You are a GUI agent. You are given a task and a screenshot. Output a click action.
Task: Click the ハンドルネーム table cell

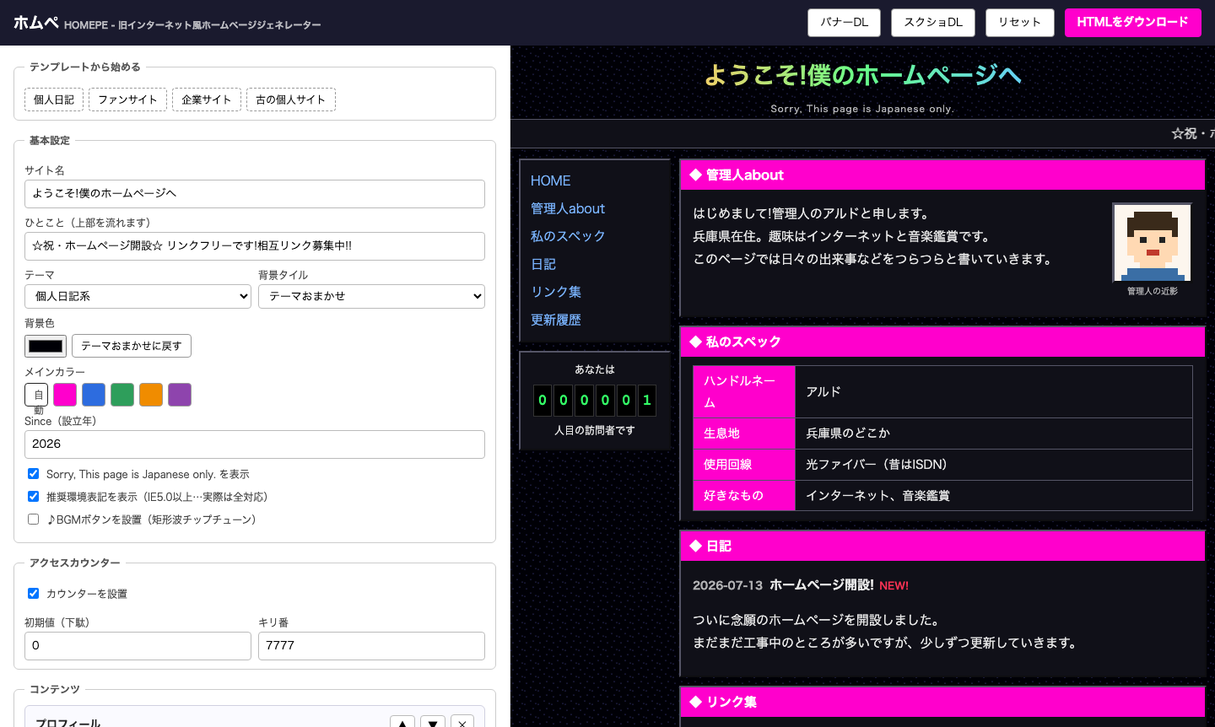pyautogui.click(x=744, y=392)
